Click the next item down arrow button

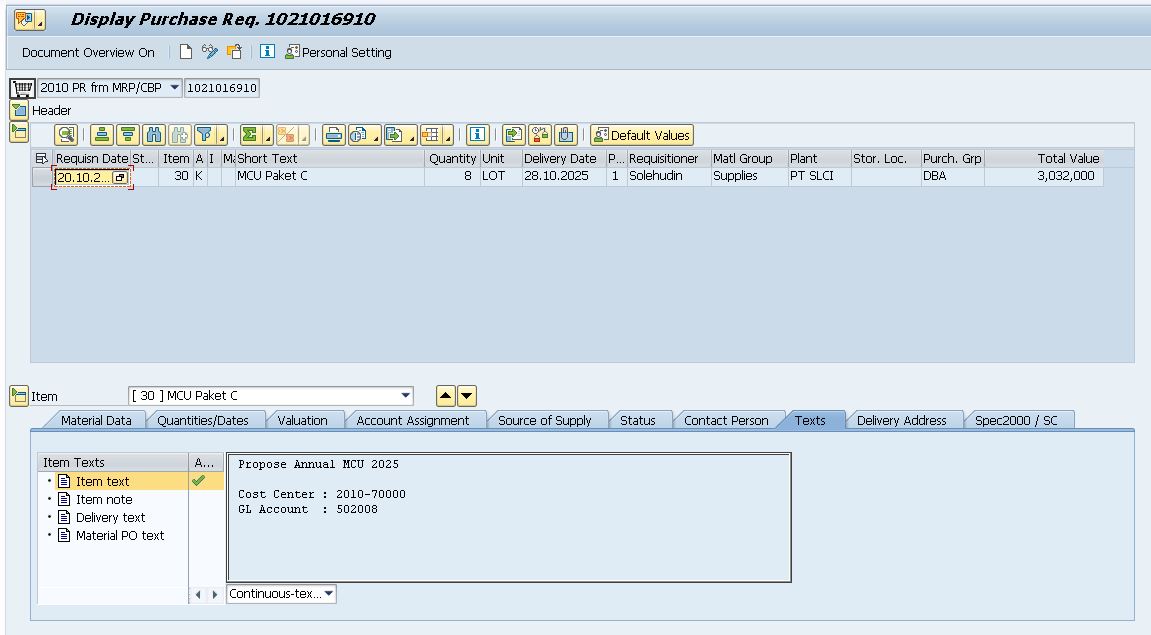467,396
